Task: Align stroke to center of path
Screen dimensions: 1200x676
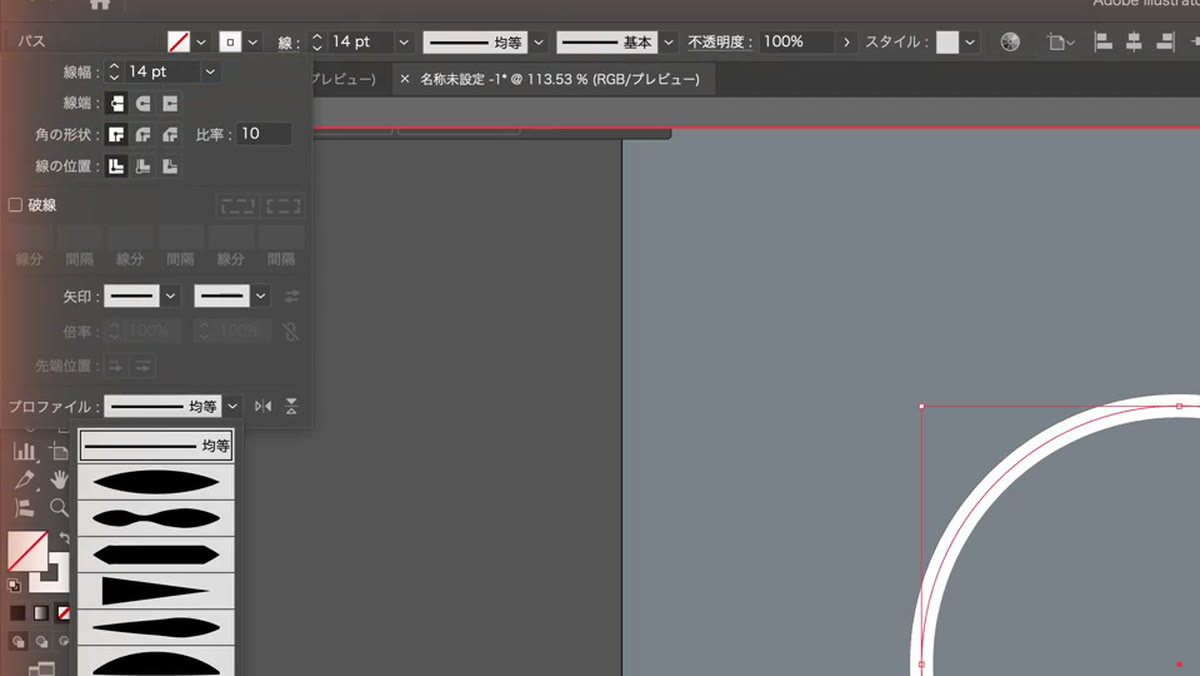Action: click(117, 166)
